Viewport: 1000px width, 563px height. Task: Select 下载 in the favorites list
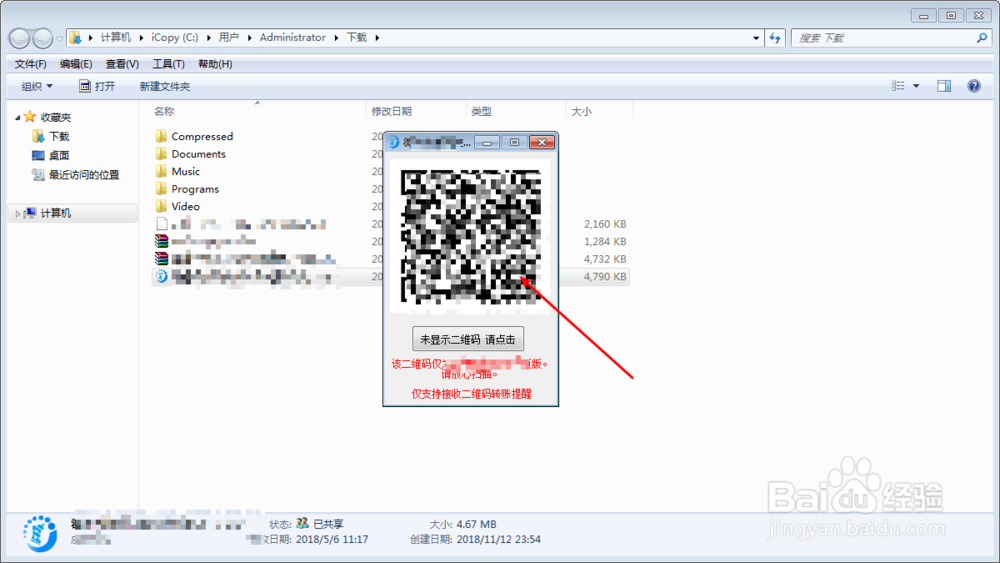tap(59, 136)
